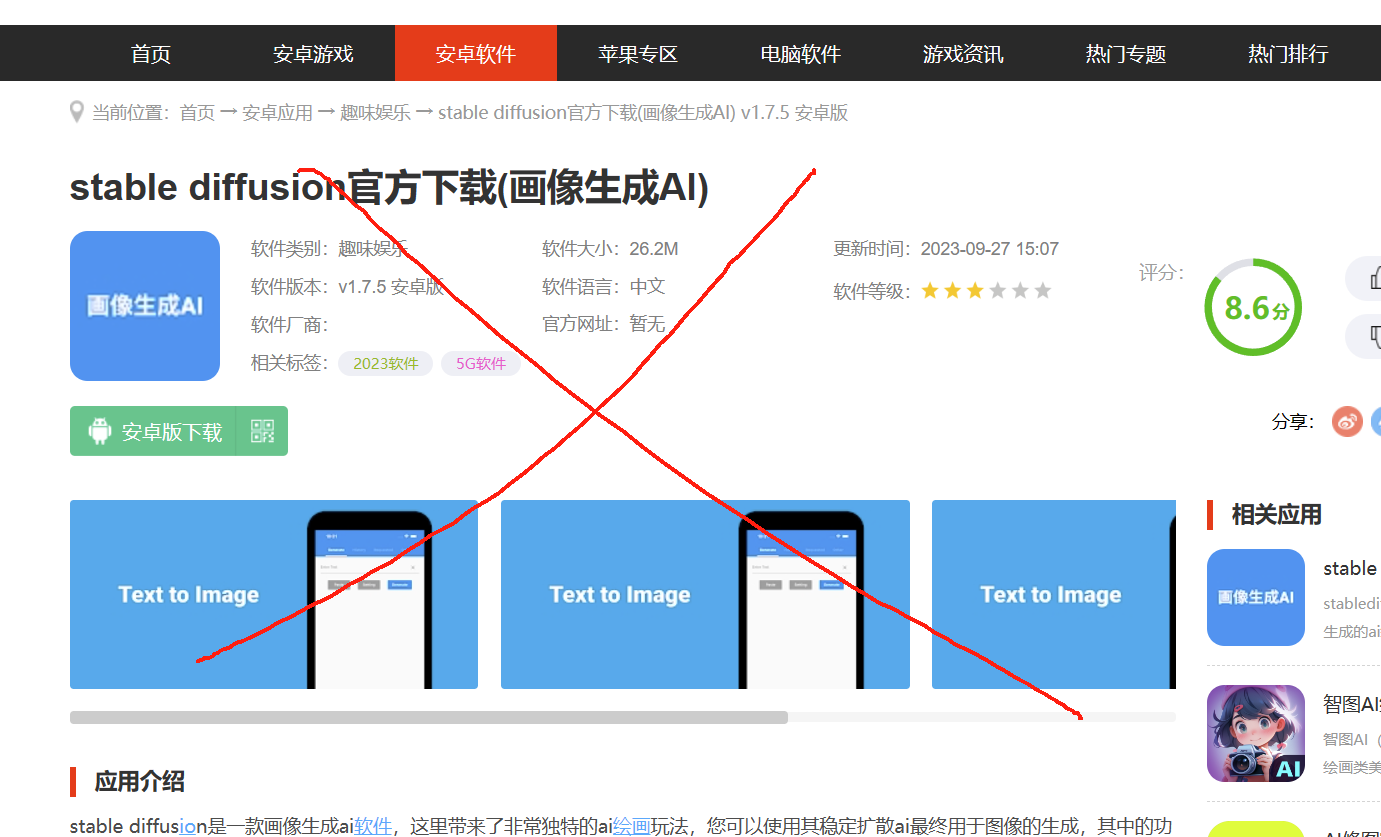Image resolution: width=1381 pixels, height=837 pixels.
Task: Open the related 画像生成AI app icon
Action: click(x=1256, y=597)
